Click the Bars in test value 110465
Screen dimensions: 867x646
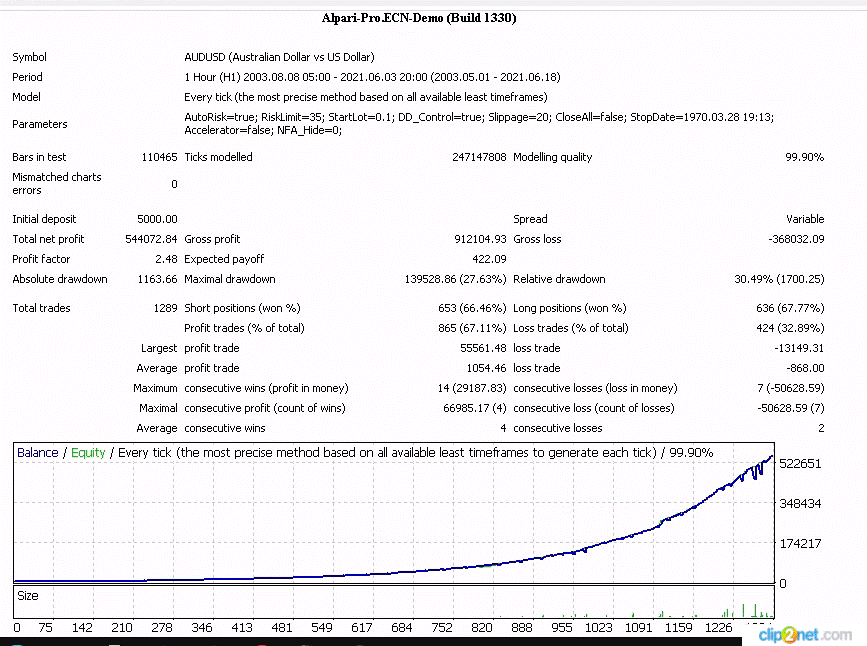159,157
